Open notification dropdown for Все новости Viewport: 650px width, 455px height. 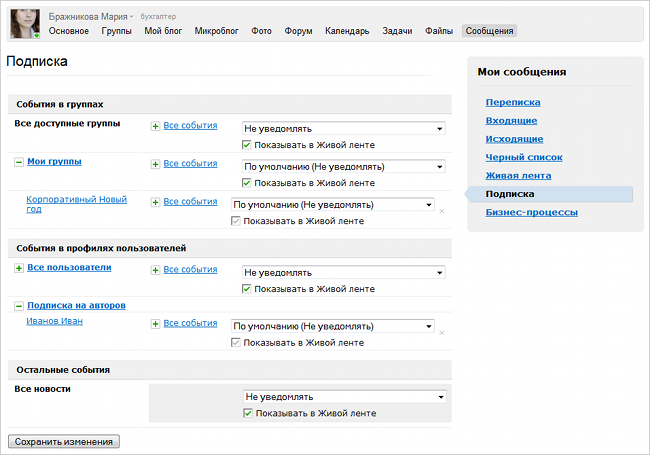coord(343,396)
